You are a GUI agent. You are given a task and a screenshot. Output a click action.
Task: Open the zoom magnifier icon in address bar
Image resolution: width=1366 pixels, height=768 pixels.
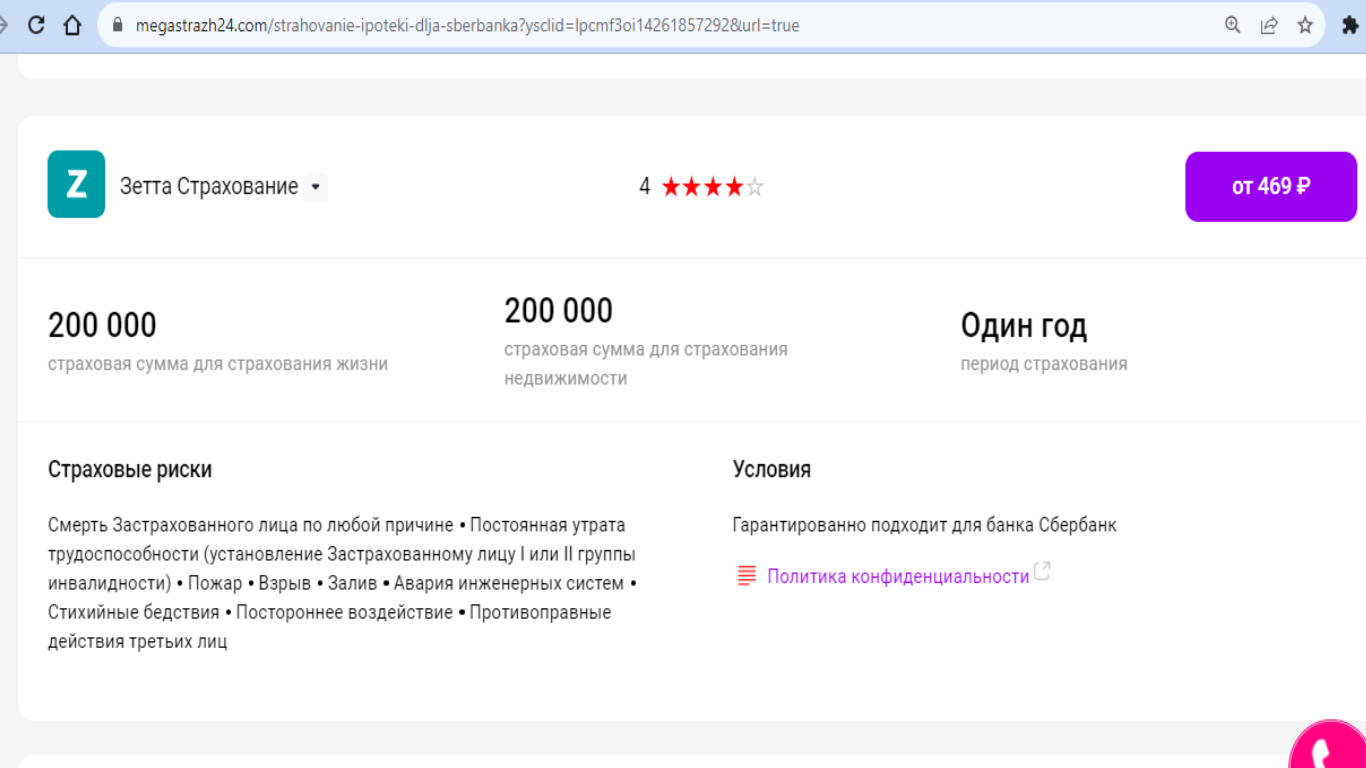click(1233, 26)
